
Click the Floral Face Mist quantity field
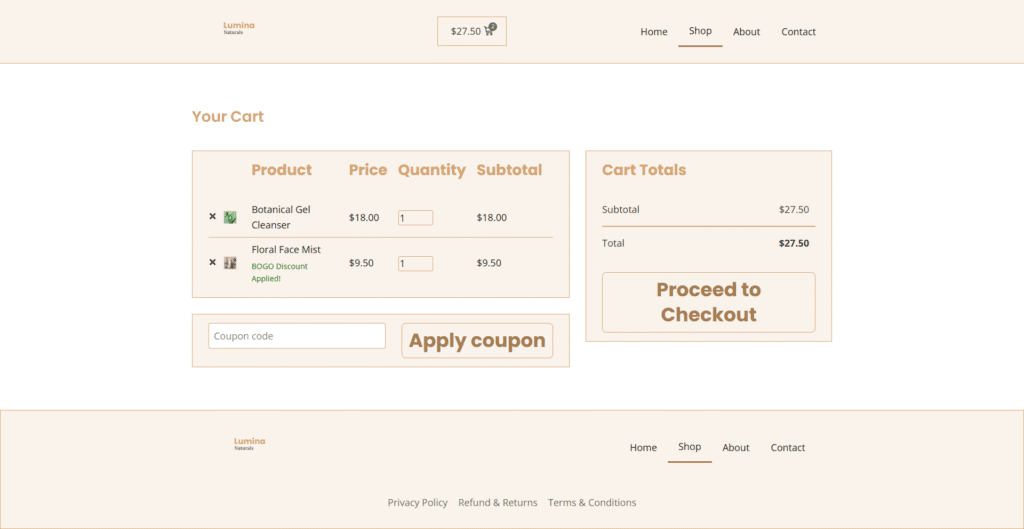415,264
